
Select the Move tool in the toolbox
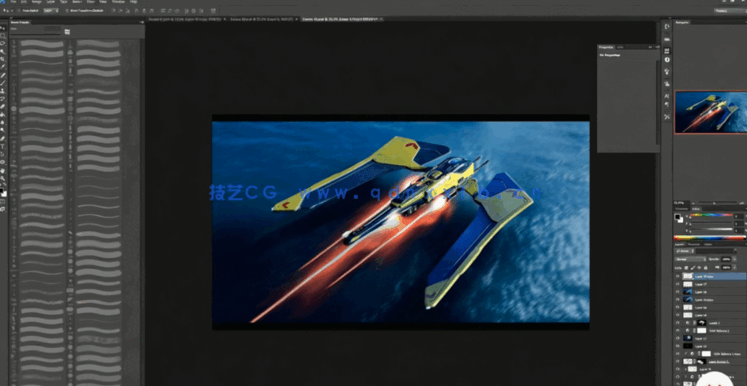tap(3, 28)
